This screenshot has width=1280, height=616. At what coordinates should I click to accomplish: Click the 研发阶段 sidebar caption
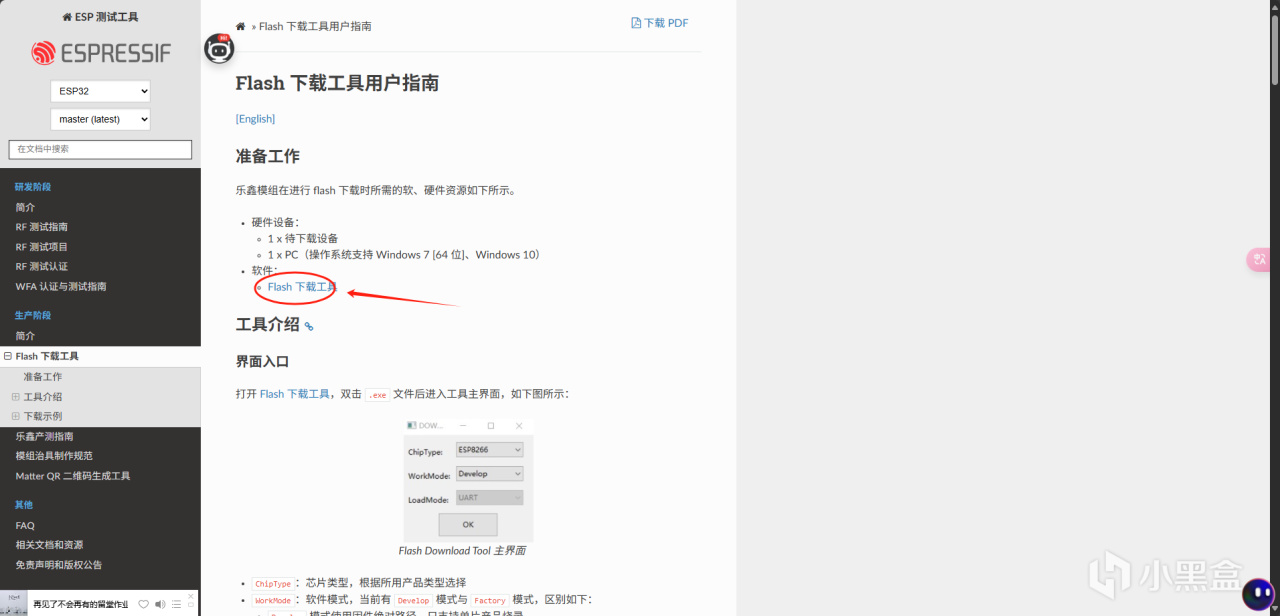[x=33, y=187]
